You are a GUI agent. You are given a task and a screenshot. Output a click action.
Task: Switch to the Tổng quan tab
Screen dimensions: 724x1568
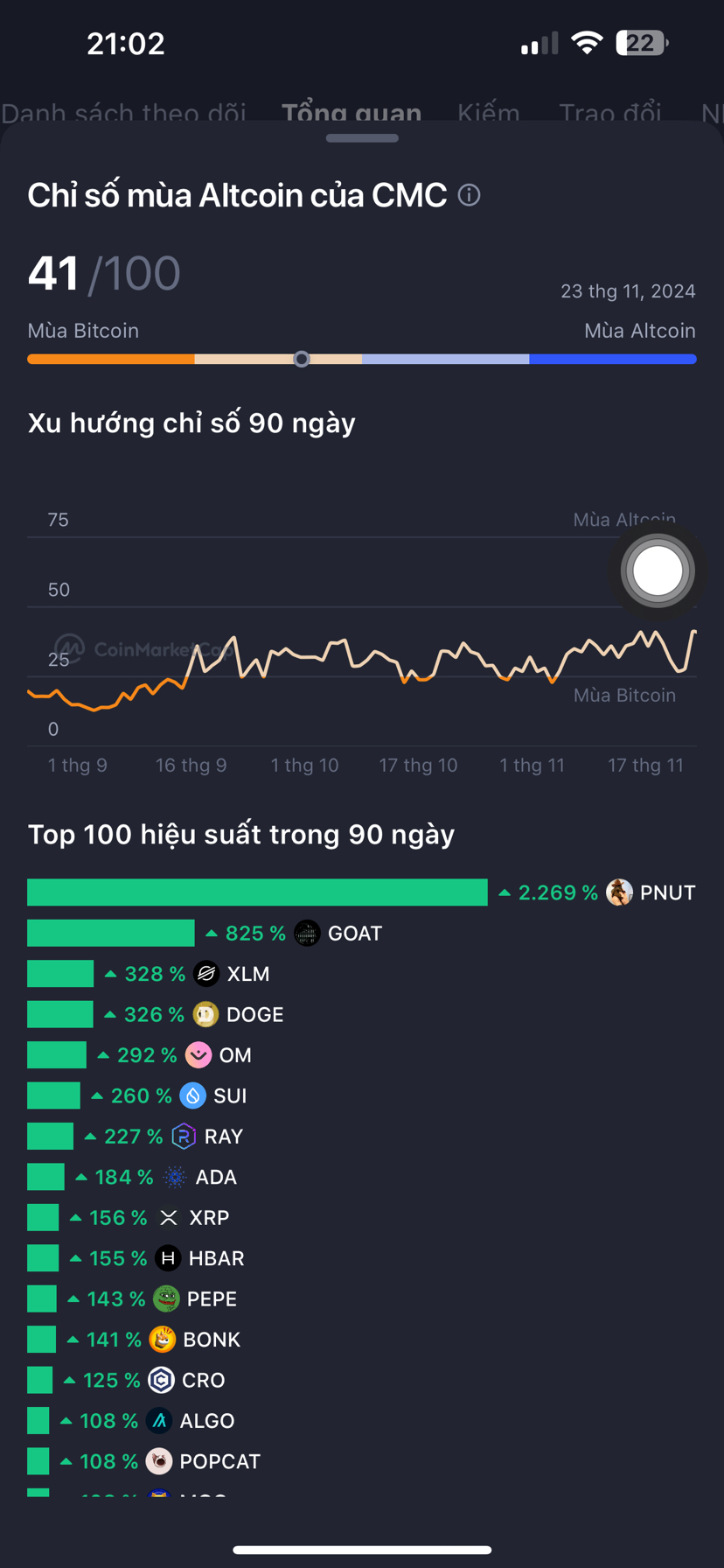point(352,113)
